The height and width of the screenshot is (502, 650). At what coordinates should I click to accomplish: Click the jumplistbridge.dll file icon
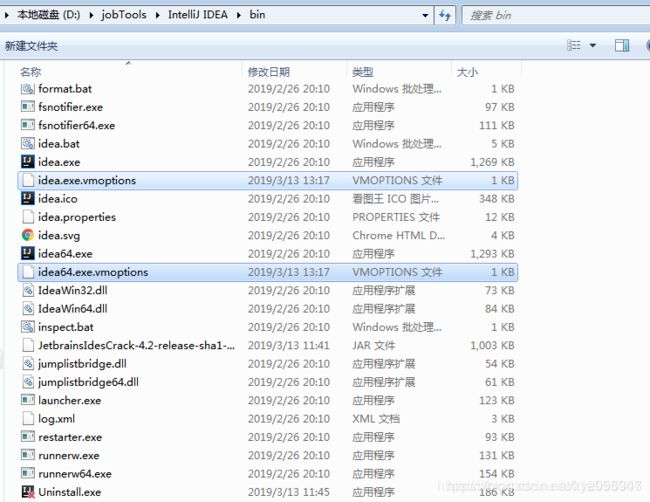pos(28,364)
